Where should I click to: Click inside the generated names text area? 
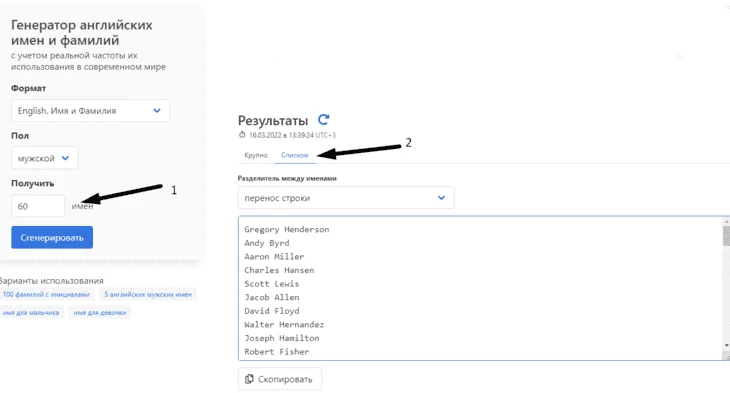[x=480, y=288]
